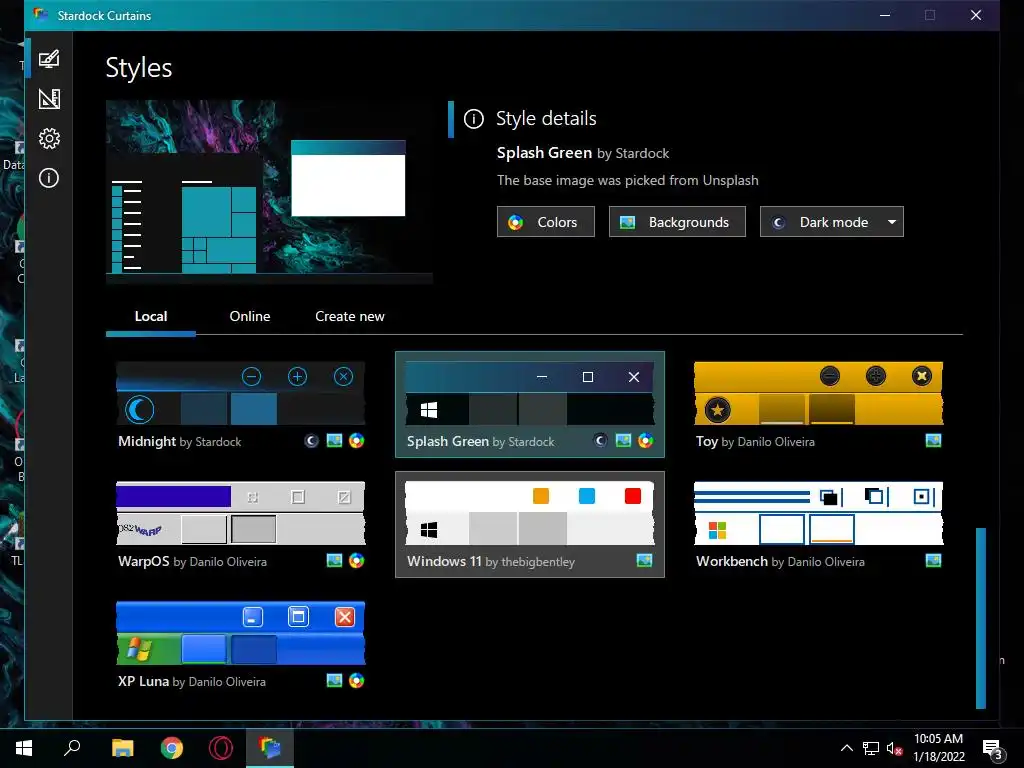This screenshot has width=1024, height=768.
Task: Click XP Luna style's color wheel icon
Action: 357,680
